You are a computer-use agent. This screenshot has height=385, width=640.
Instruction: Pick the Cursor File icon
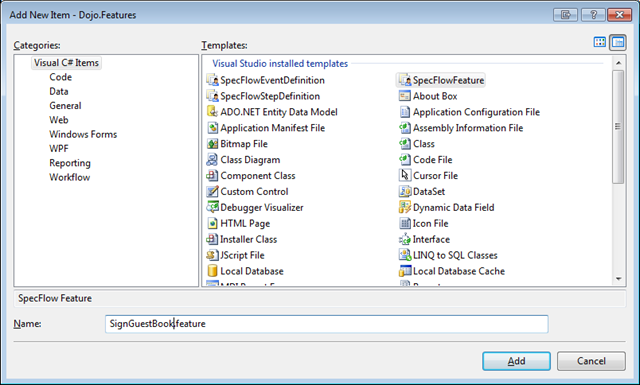[405, 176]
